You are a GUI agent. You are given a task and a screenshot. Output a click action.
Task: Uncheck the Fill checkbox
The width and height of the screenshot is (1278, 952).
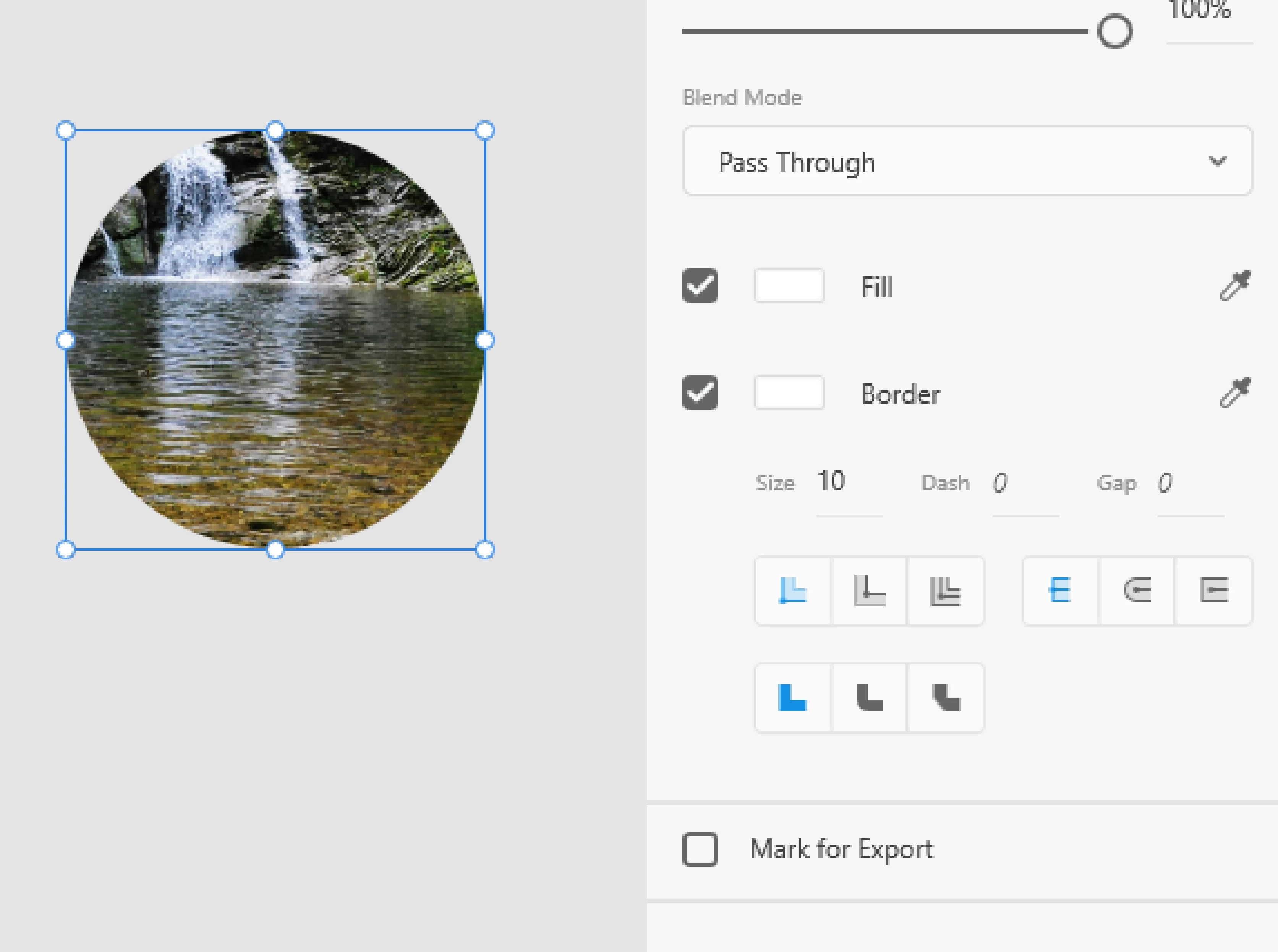pyautogui.click(x=700, y=285)
